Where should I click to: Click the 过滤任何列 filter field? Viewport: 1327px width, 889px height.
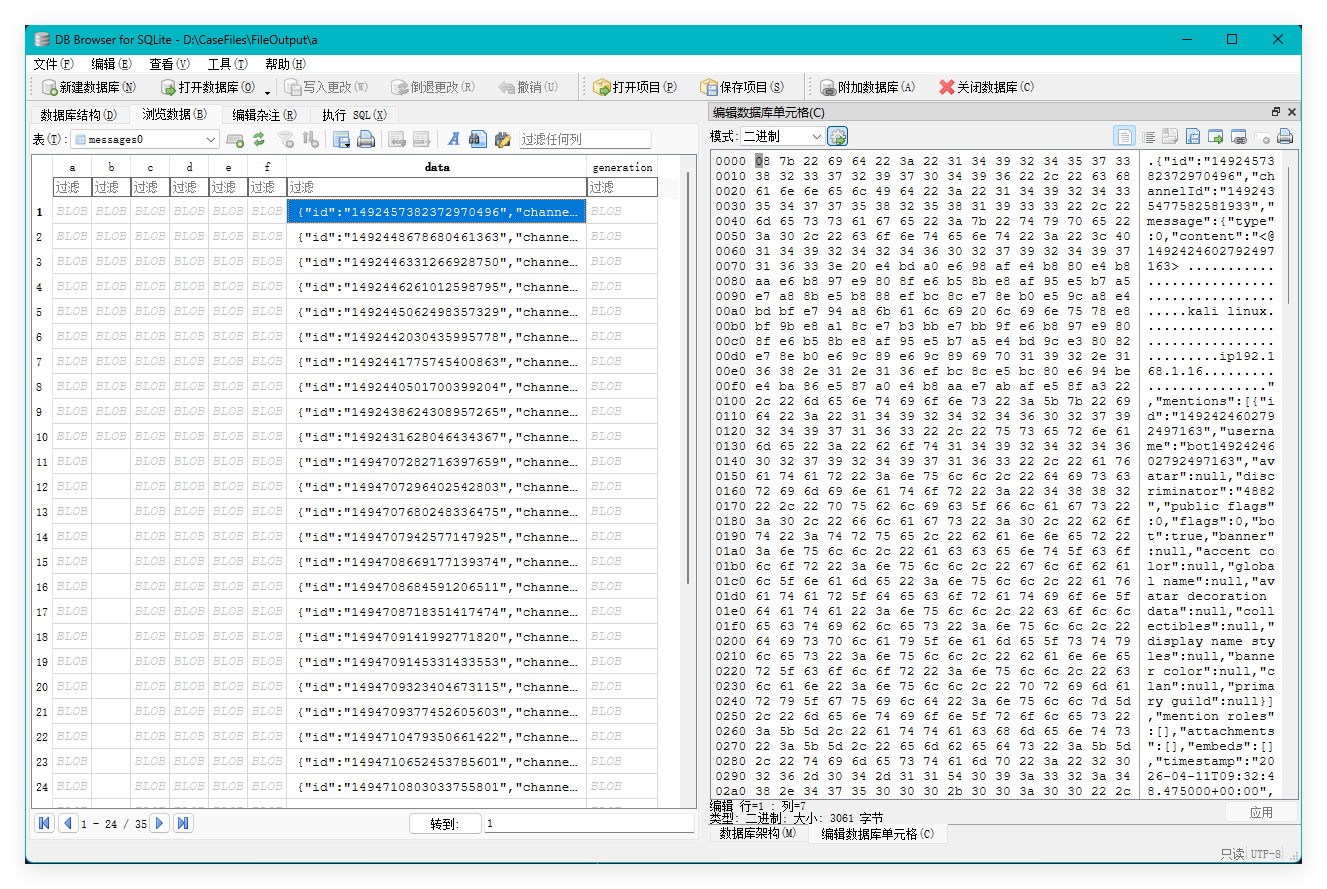tap(584, 139)
